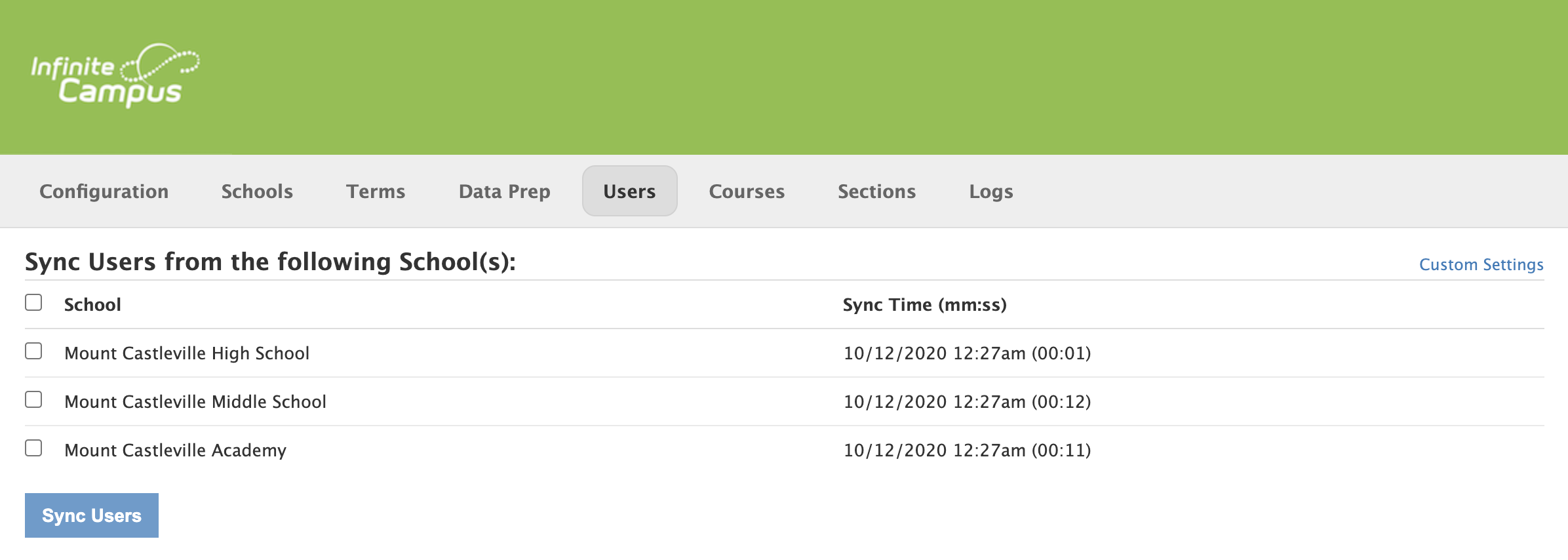Check Mount Castleville High School checkbox
Image resolution: width=1568 pixels, height=560 pixels.
[x=33, y=351]
